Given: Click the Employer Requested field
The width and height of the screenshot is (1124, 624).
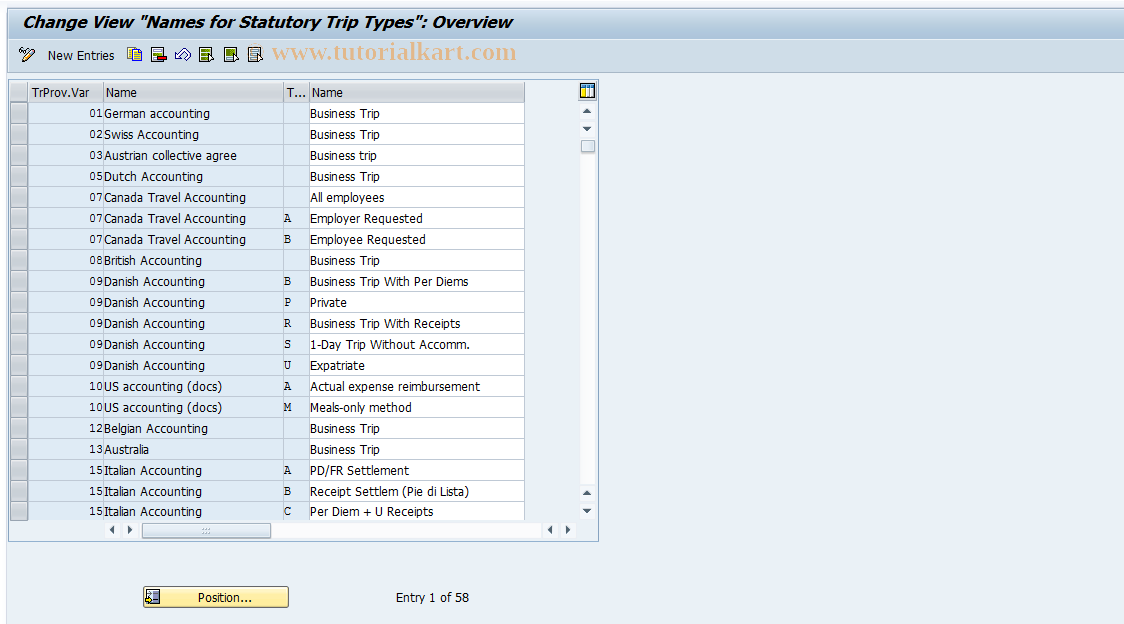Looking at the screenshot, I should pyautogui.click(x=416, y=219).
